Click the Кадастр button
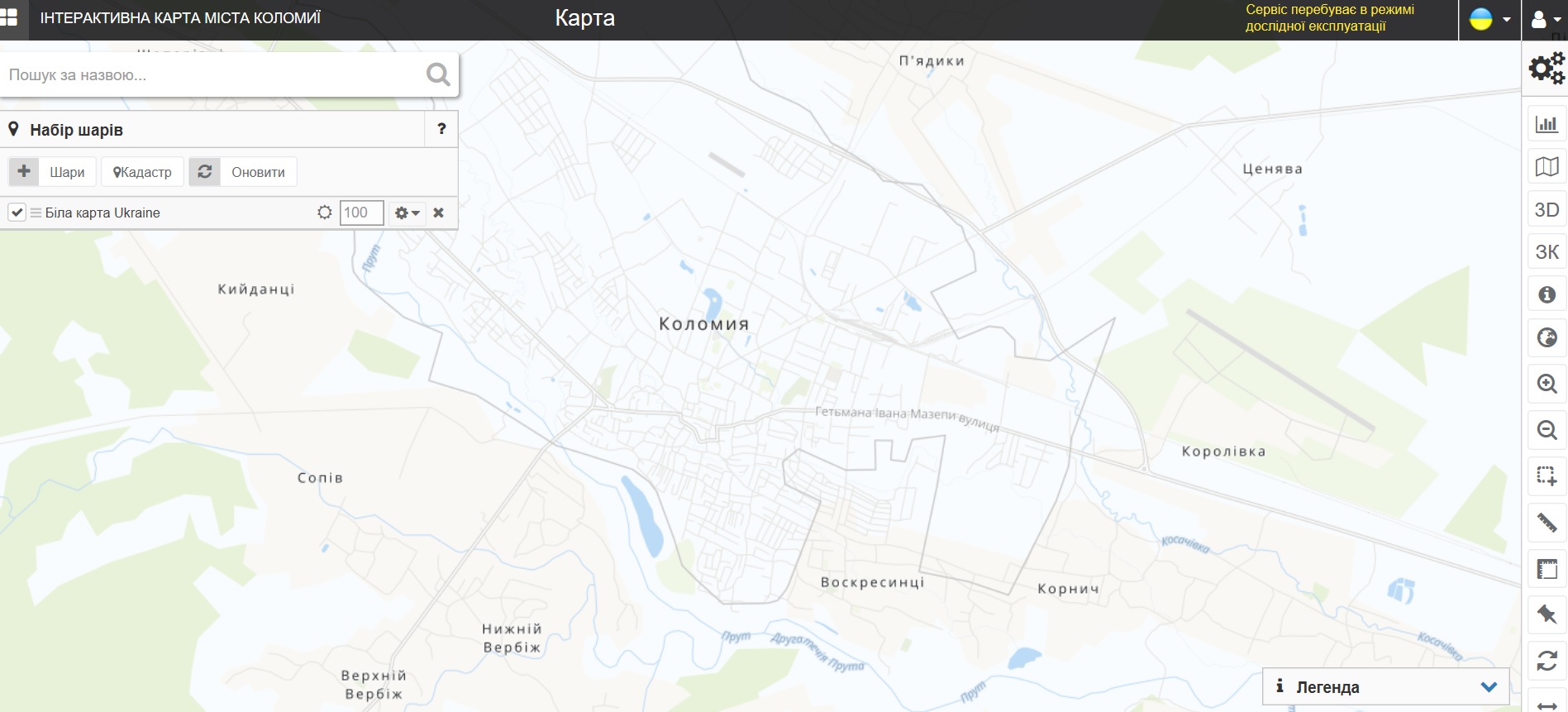Image resolution: width=1568 pixels, height=712 pixels. pos(142,172)
